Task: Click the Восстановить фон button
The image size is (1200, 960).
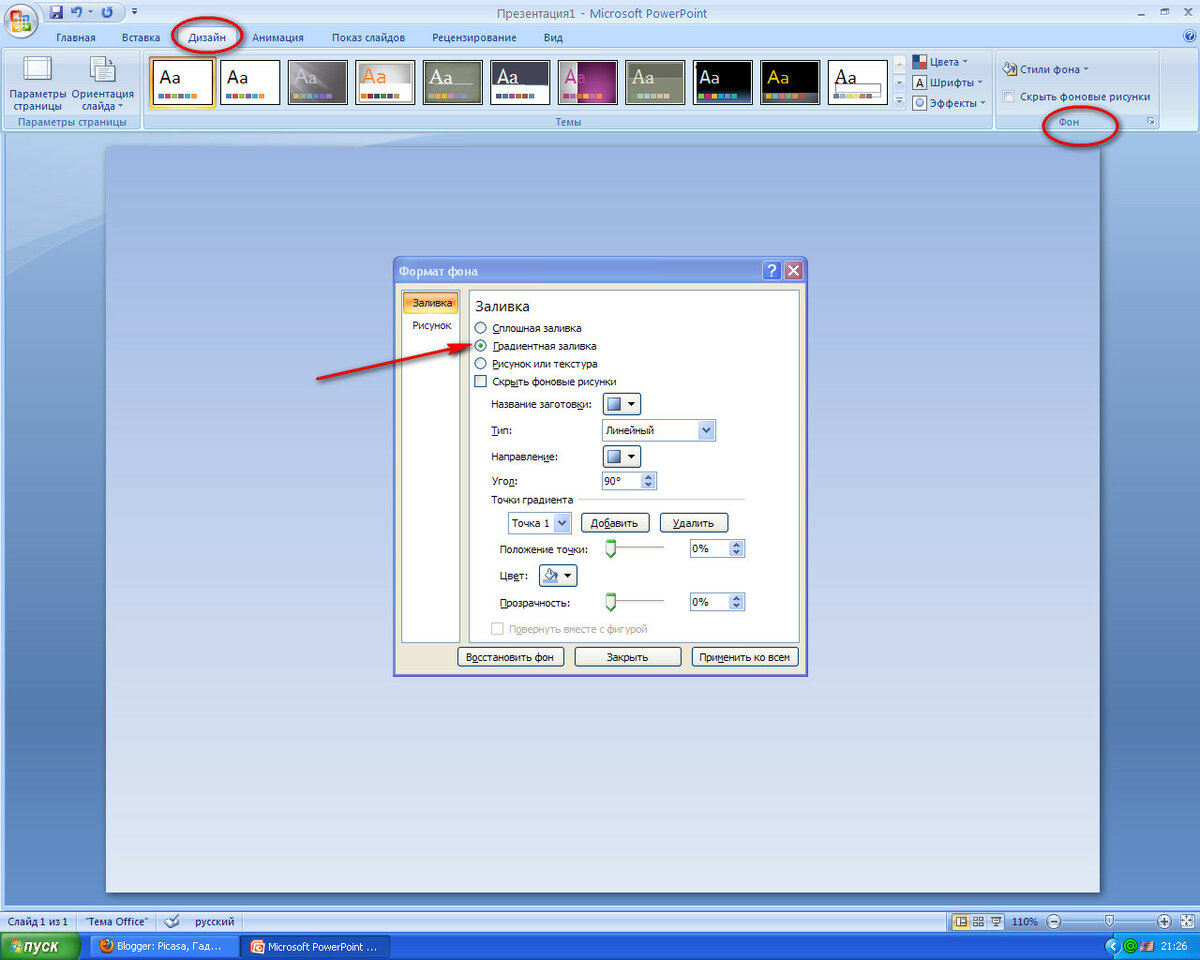Action: pyautogui.click(x=510, y=657)
